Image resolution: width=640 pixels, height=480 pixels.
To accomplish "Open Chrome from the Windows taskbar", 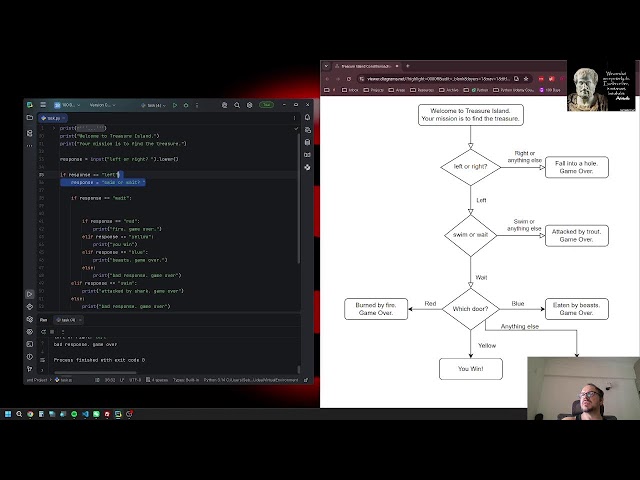I will pos(30,414).
